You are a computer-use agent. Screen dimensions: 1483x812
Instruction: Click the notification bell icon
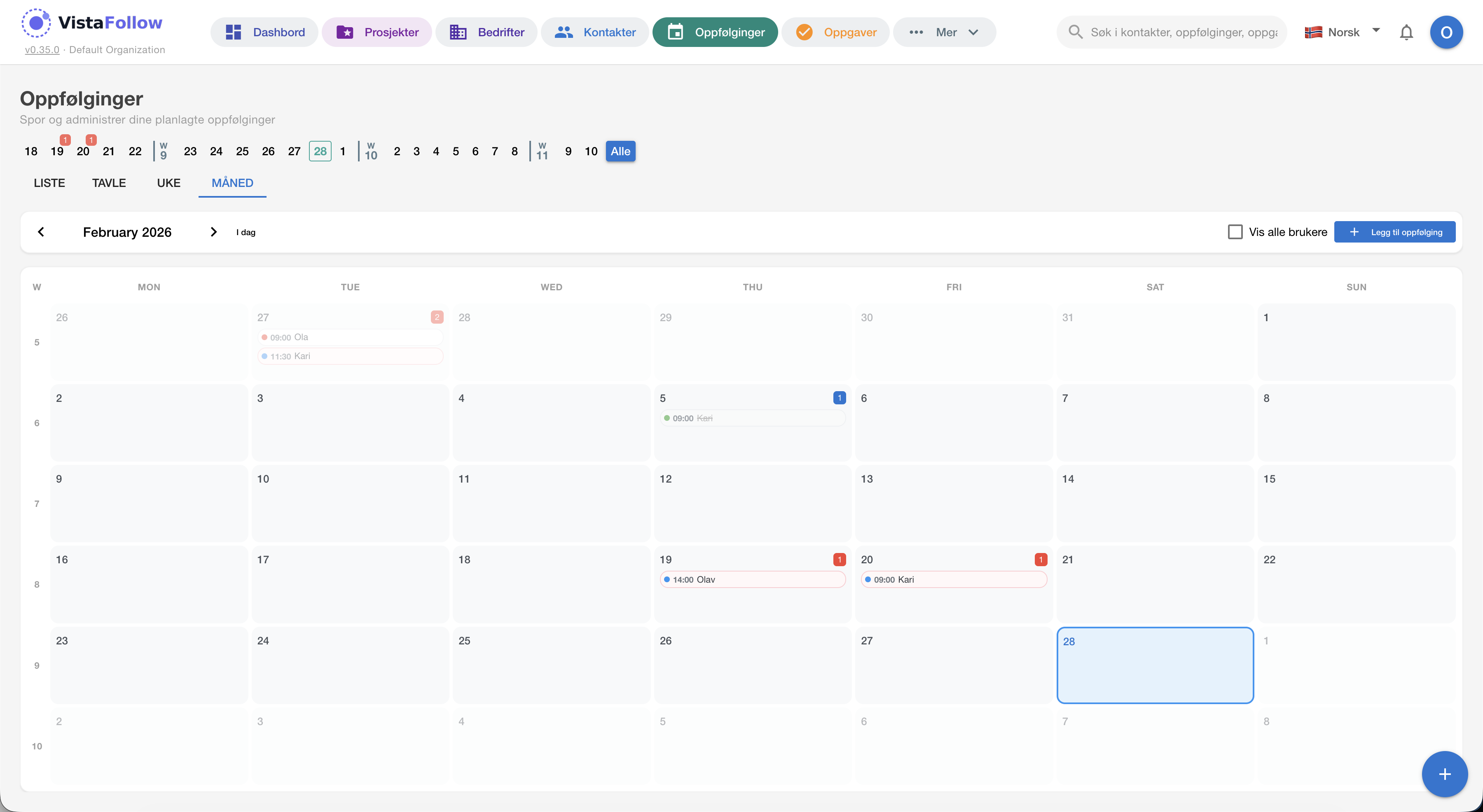click(1406, 32)
